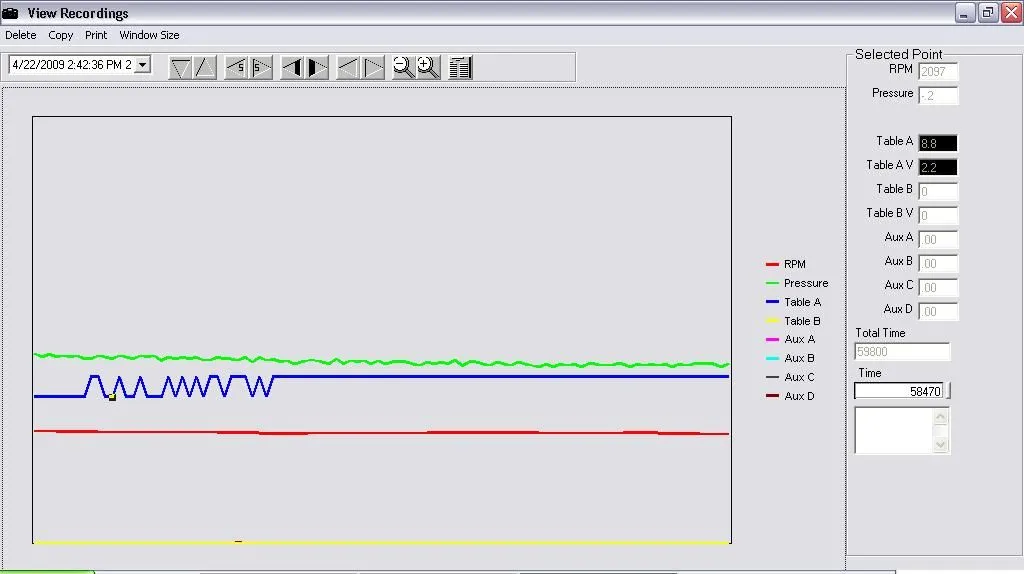Viewport: 1024px width, 574px height.
Task: Click inside the notes text box
Action: coord(893,430)
